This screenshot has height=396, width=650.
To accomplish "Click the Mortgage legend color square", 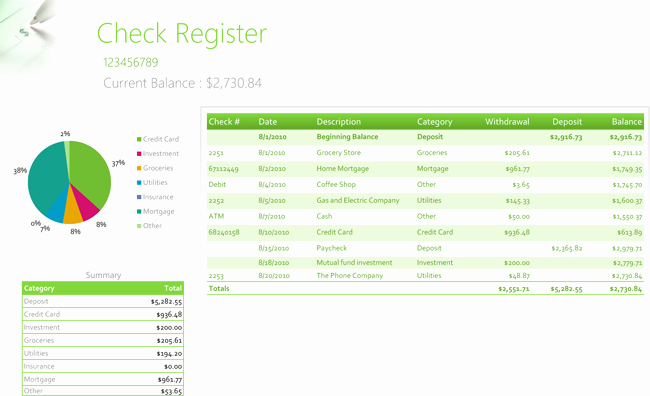I will pos(139,211).
